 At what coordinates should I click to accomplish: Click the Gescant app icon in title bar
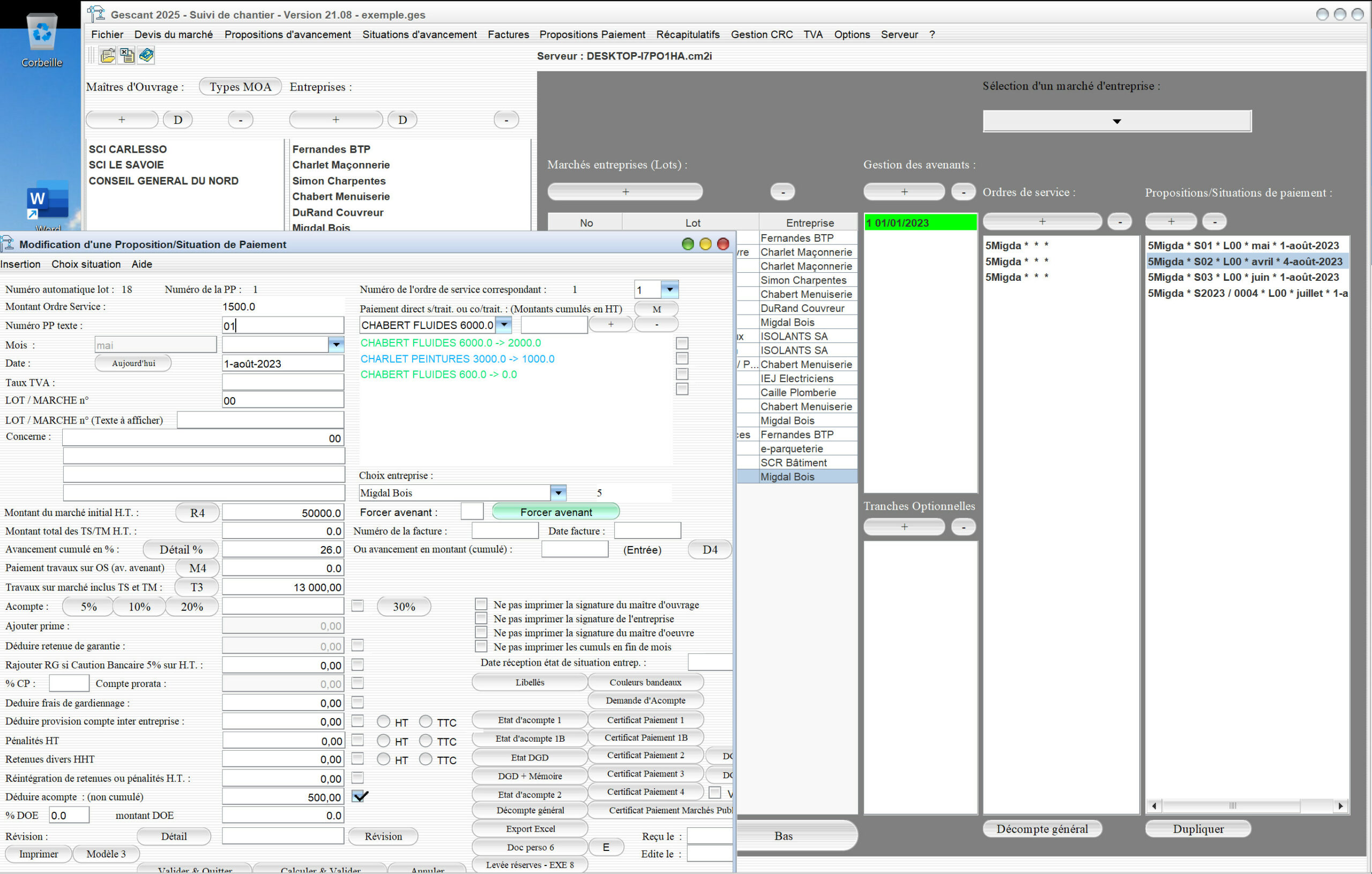pos(96,14)
